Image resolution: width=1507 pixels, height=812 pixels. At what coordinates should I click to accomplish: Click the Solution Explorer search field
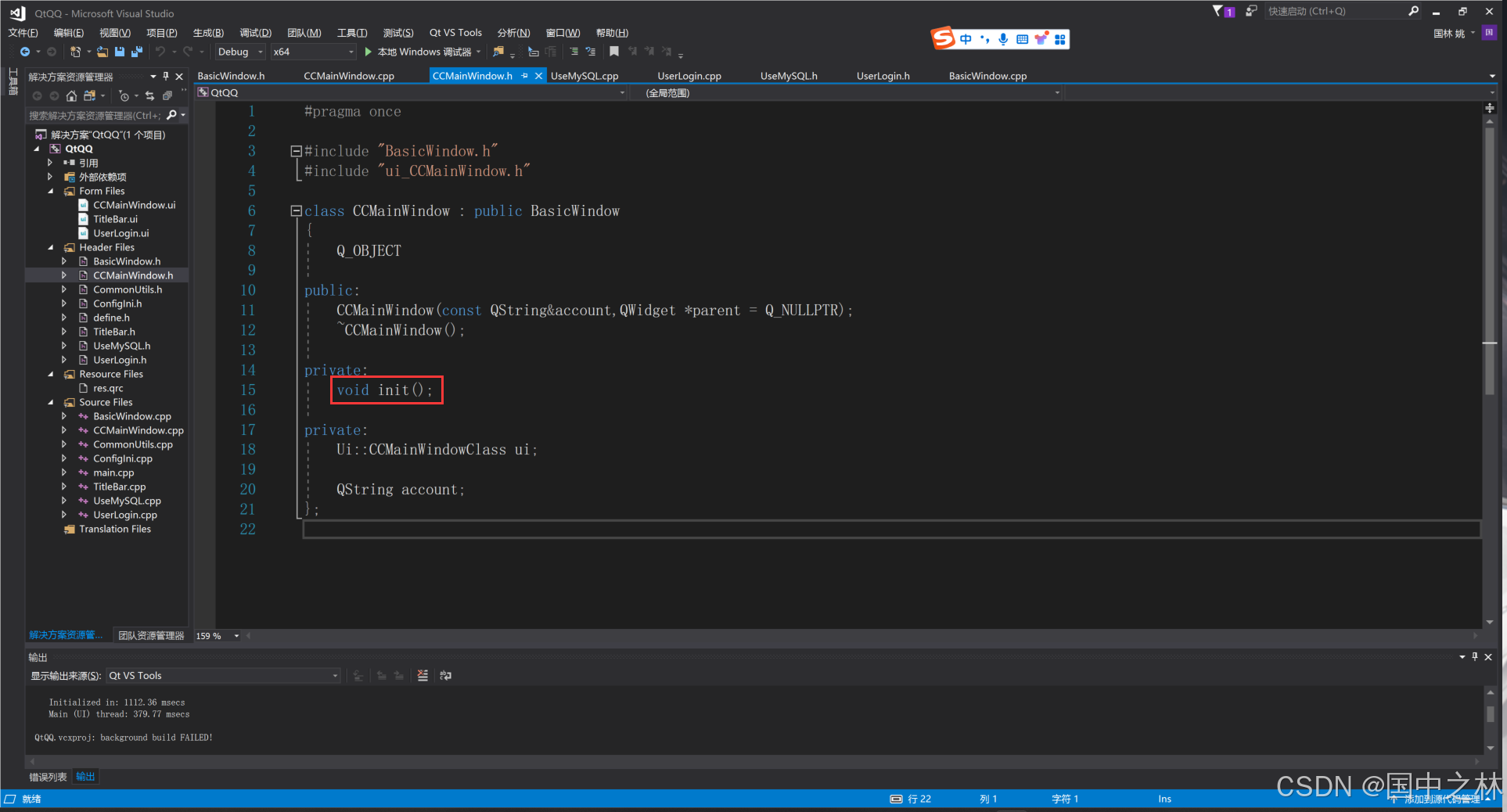95,115
